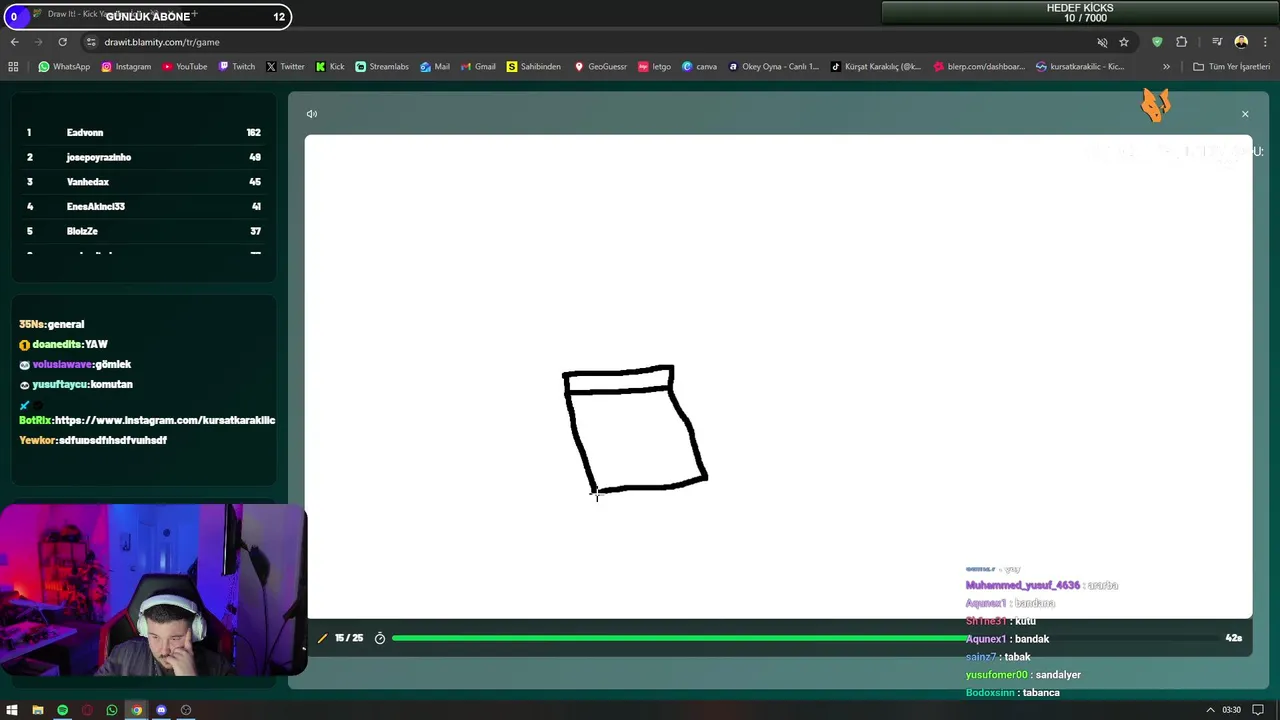Open the Mail bookmark

(435, 67)
